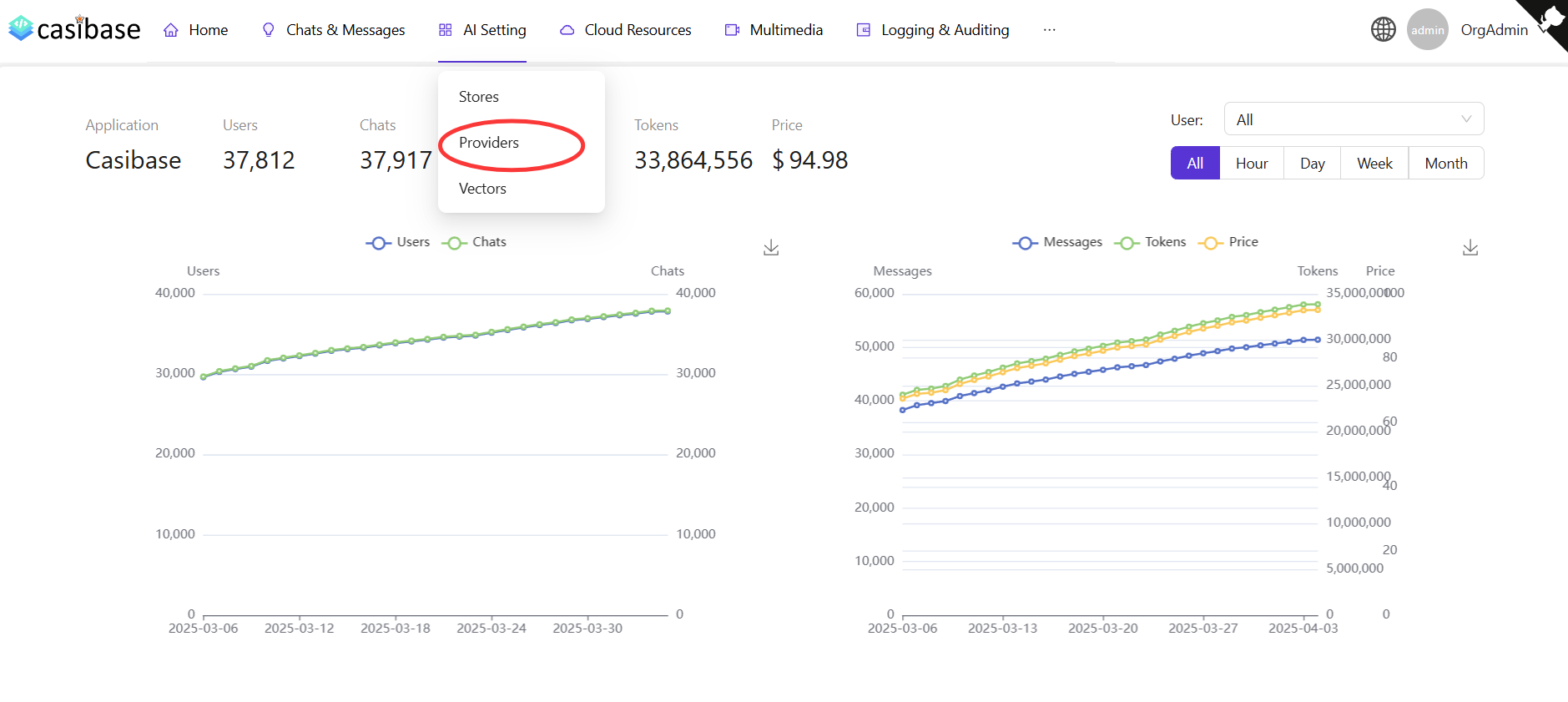The width and height of the screenshot is (1568, 702).
Task: Toggle the Price legend swatch
Action: pyautogui.click(x=1209, y=243)
